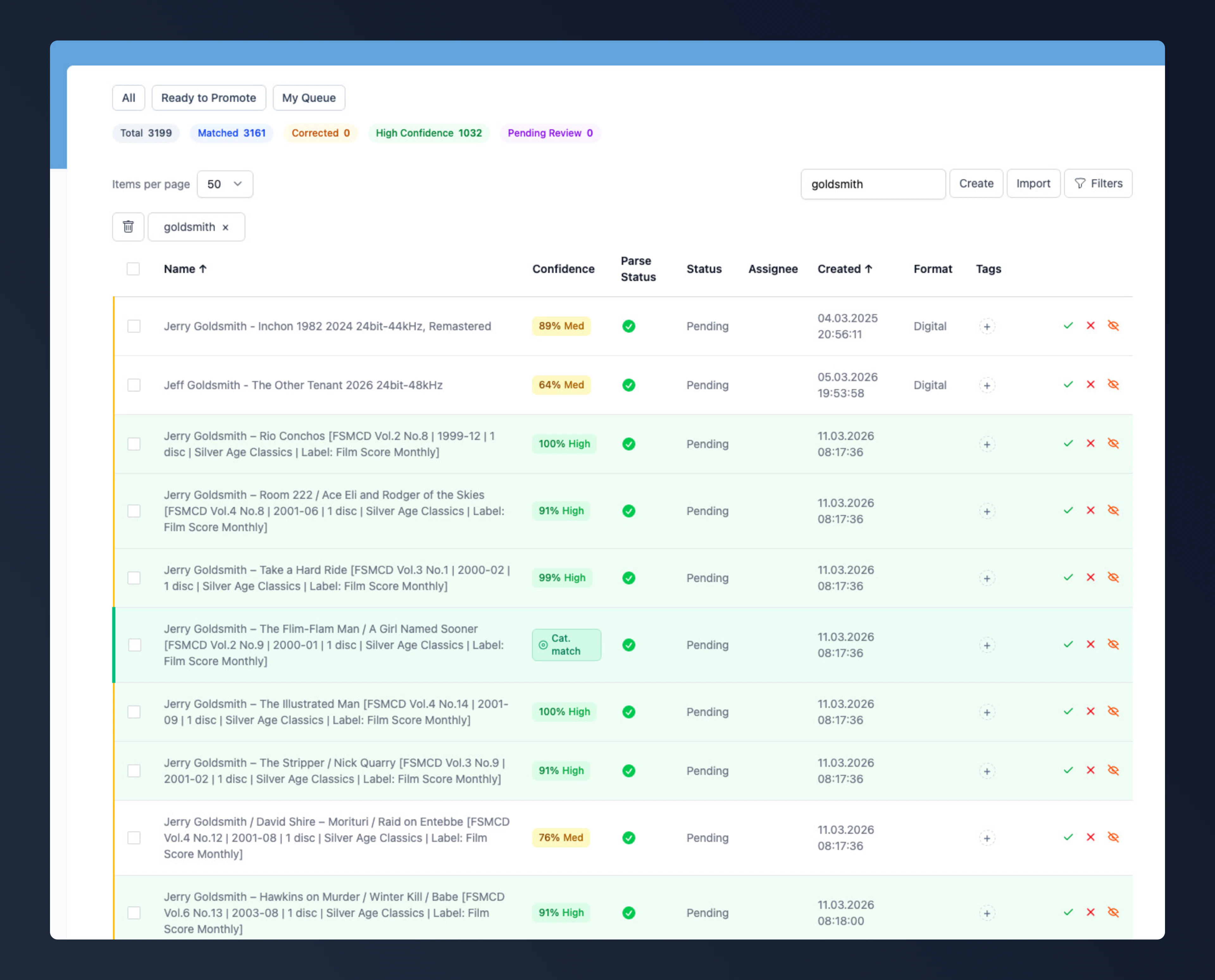Toggle the select-all checkbox in header
The image size is (1215, 980).
133,269
